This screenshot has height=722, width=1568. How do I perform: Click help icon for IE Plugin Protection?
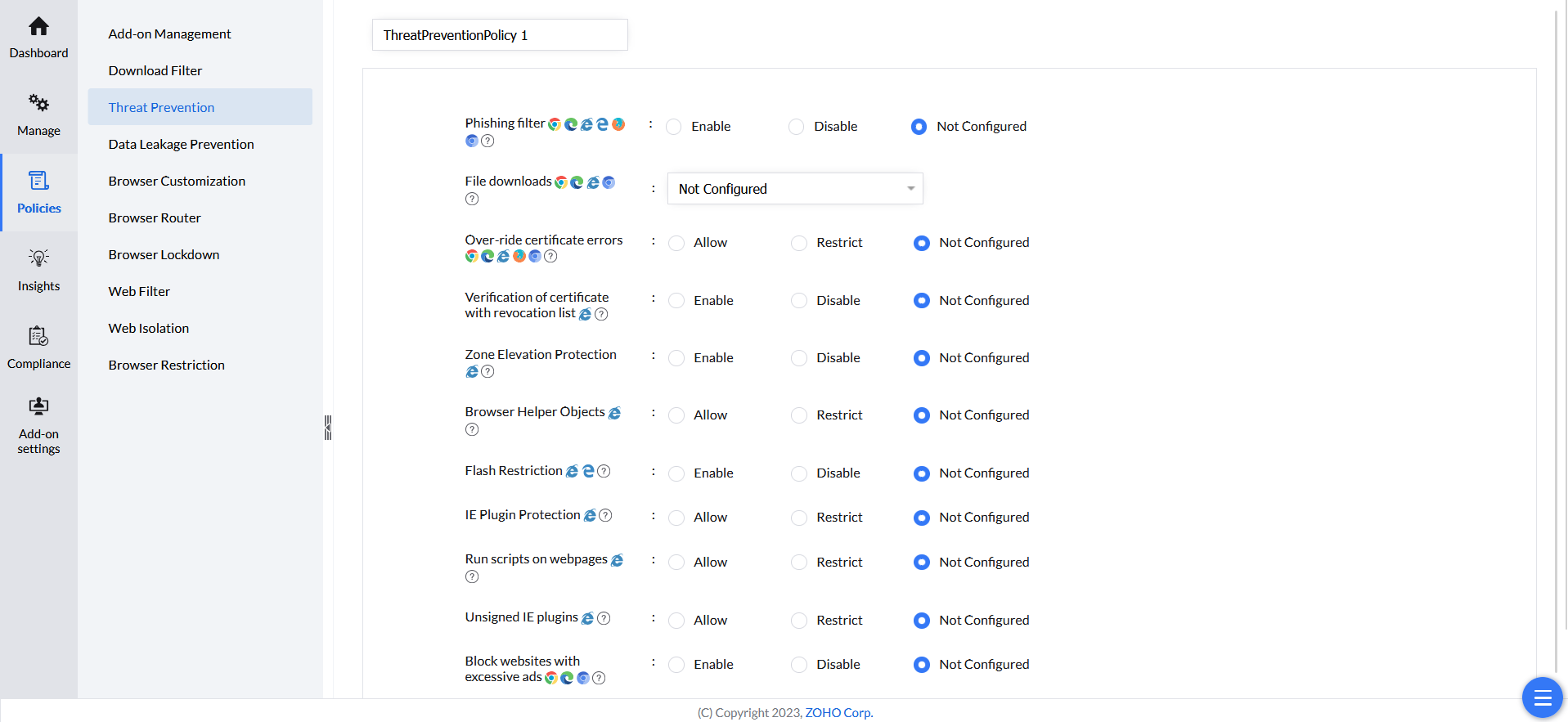coord(605,515)
